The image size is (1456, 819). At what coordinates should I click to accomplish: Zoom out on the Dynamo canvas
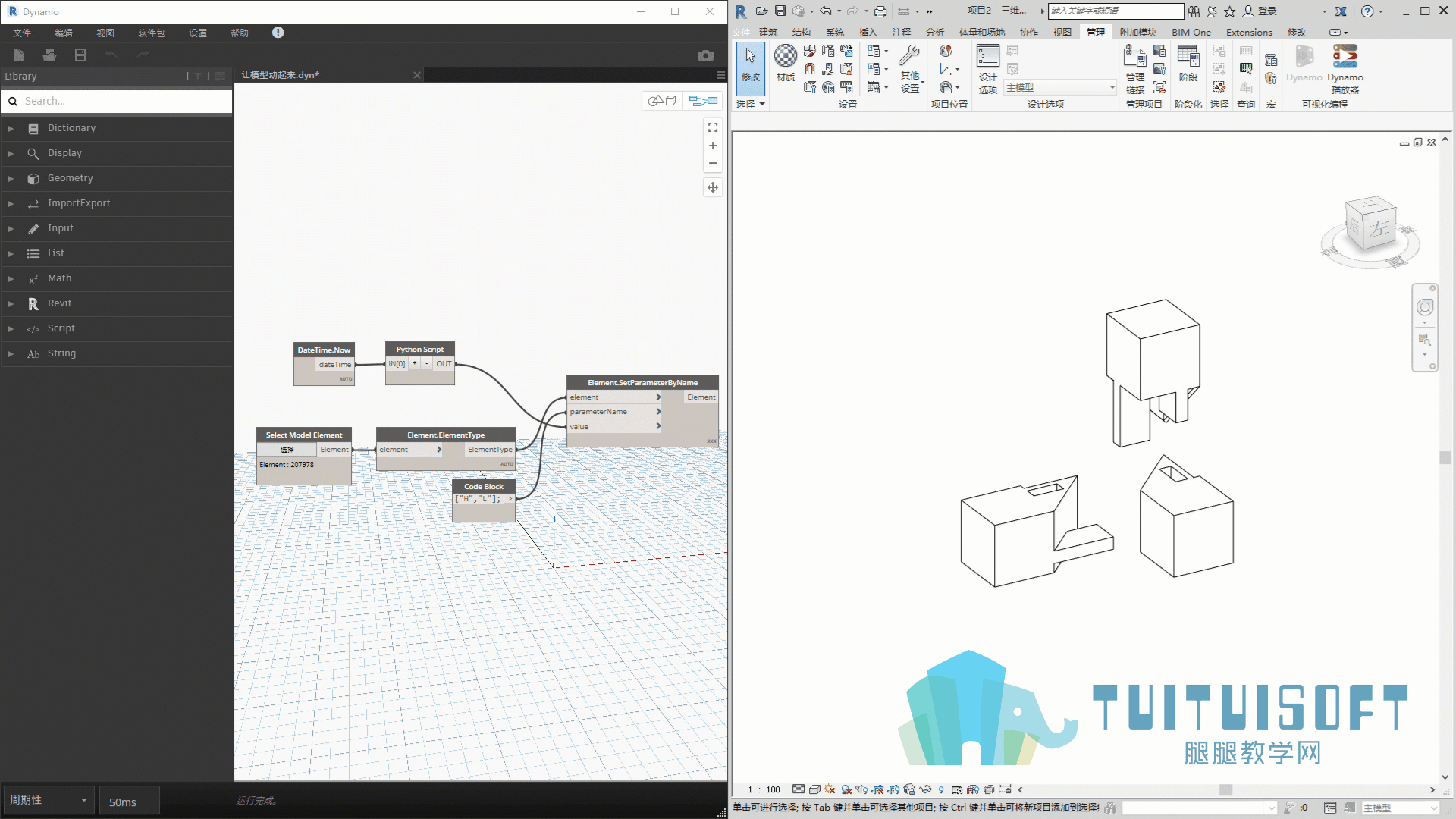click(x=713, y=163)
